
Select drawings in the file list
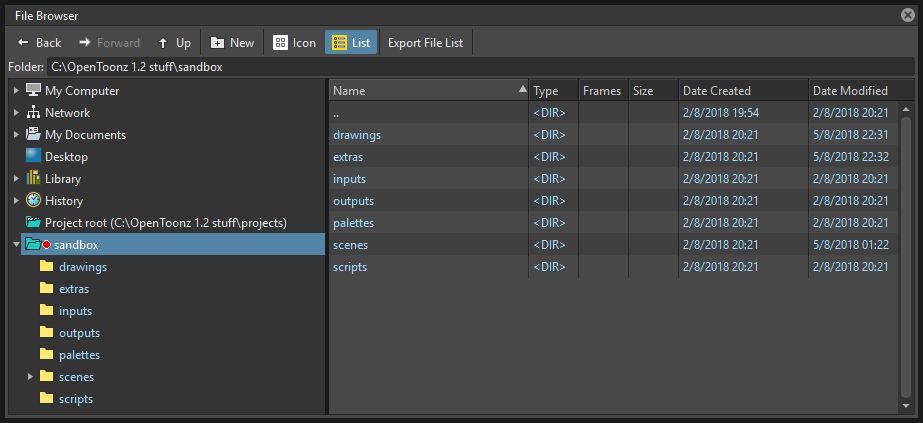[613, 135]
